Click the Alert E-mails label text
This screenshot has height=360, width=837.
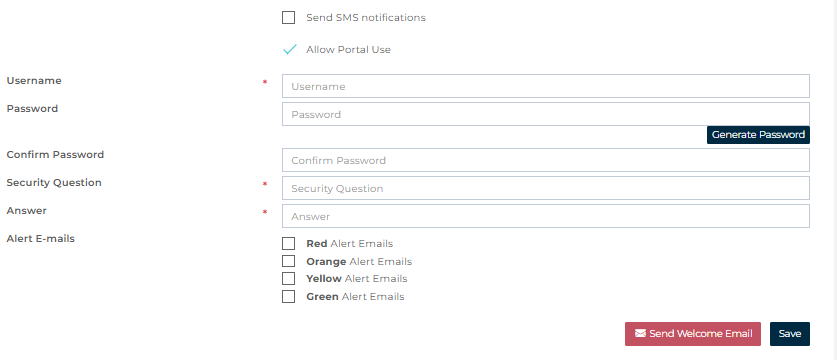point(41,239)
